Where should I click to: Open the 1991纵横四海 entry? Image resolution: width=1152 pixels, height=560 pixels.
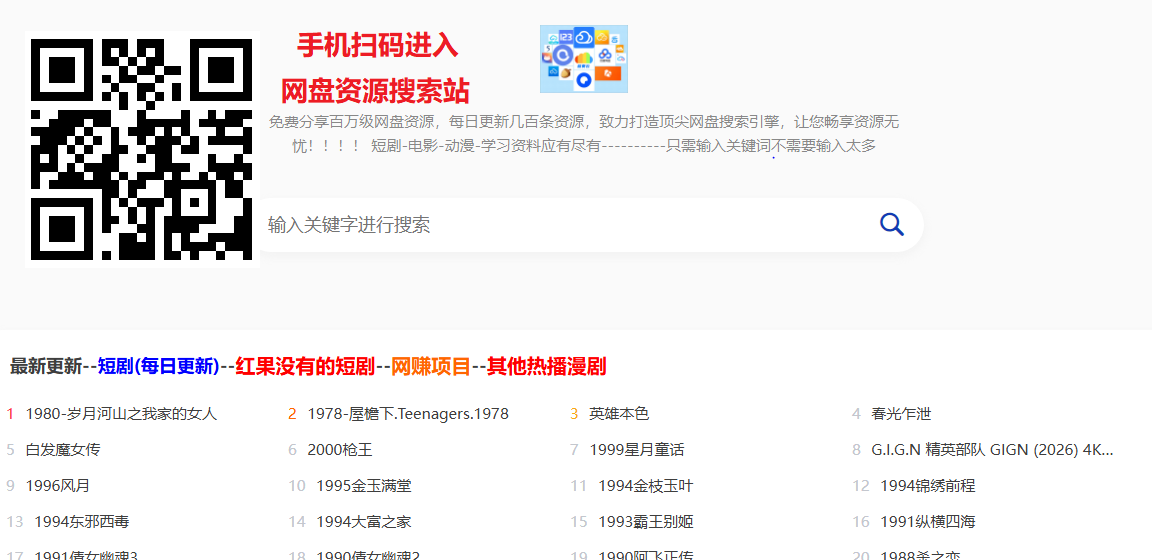(x=928, y=522)
